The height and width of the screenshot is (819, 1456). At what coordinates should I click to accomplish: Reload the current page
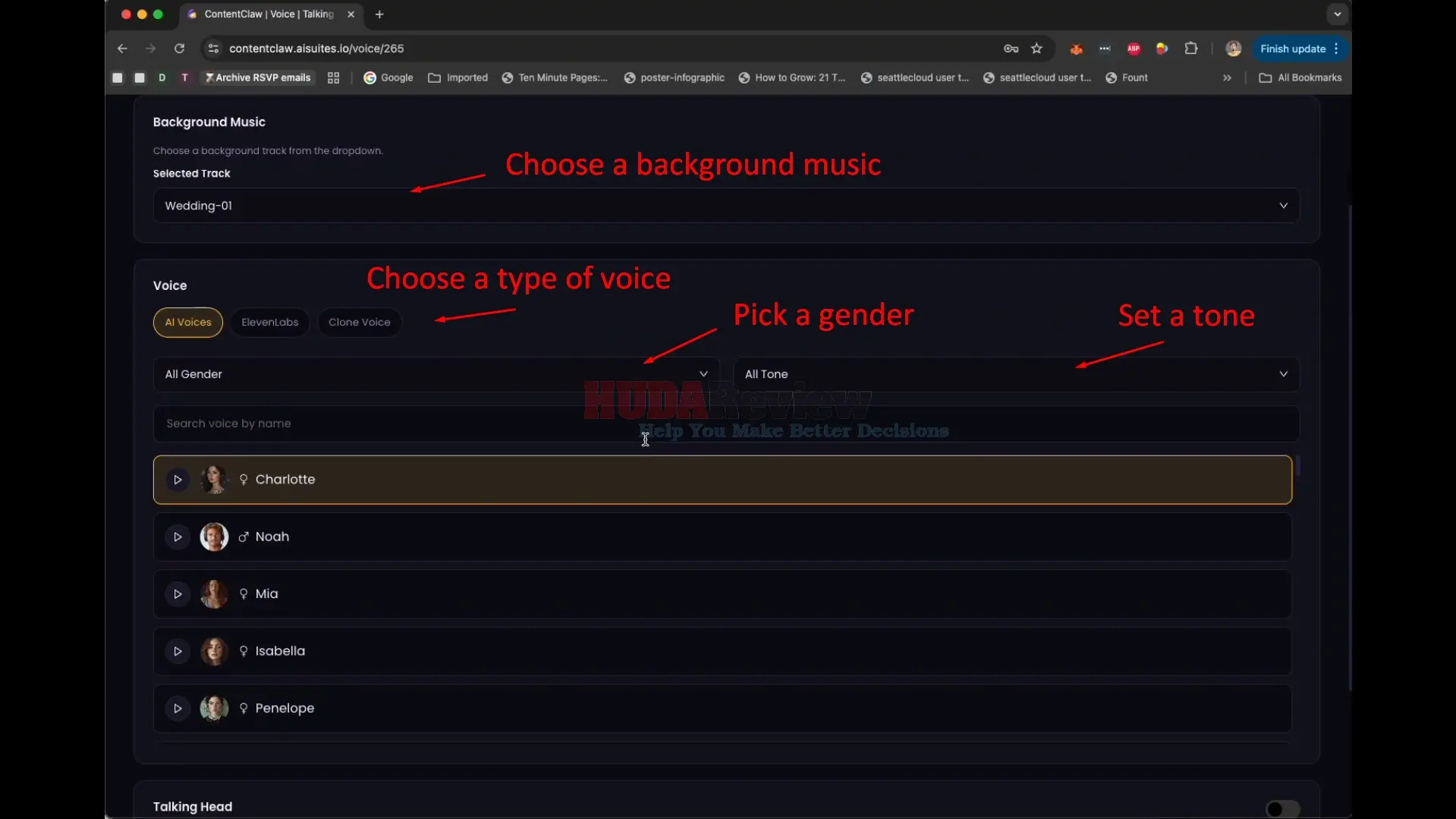pos(179,49)
